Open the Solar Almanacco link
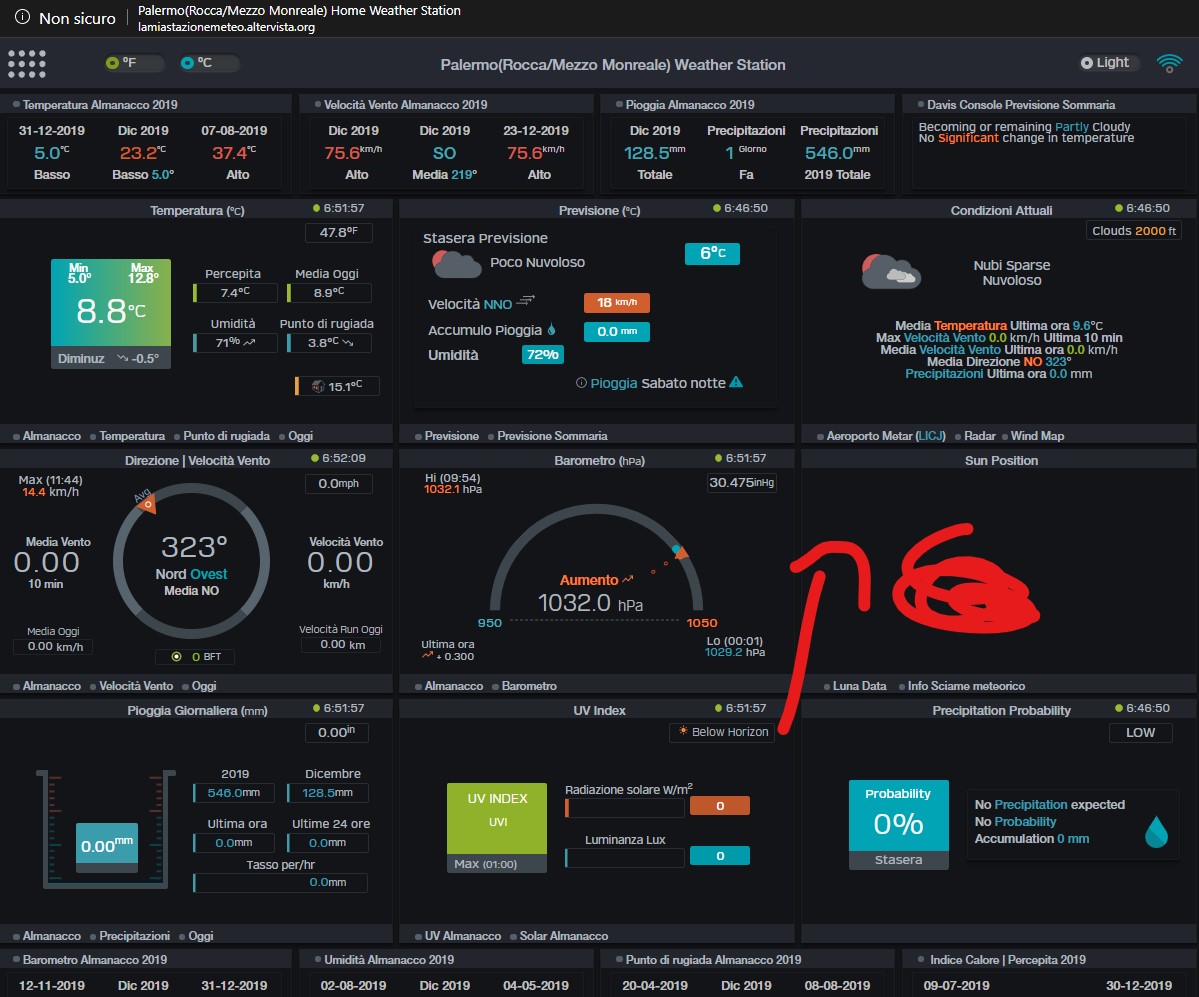The width and height of the screenshot is (1199, 997). 564,936
